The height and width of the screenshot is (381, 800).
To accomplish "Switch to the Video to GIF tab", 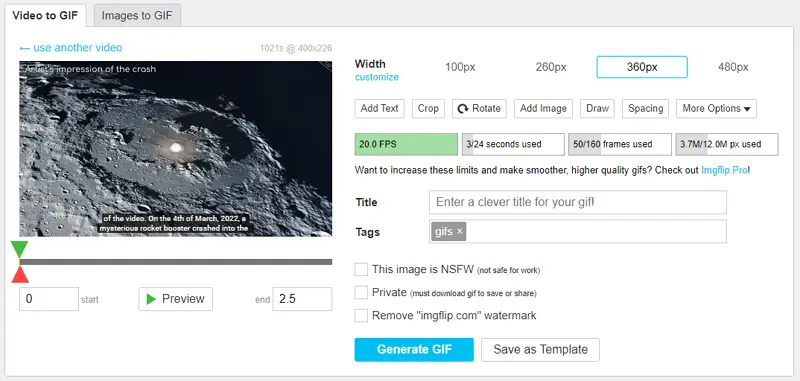I will tap(45, 15).
